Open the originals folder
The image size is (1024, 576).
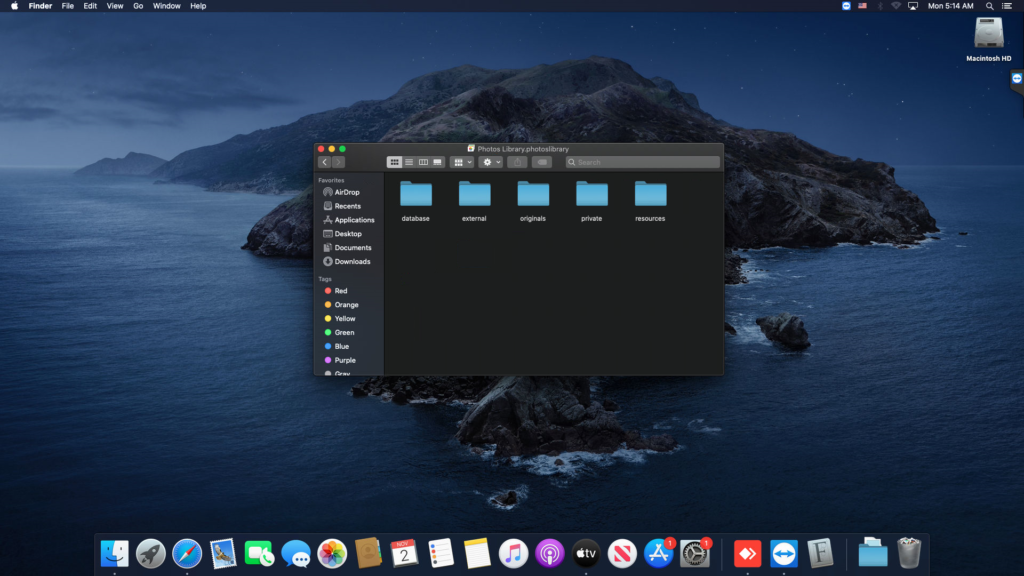[x=533, y=198]
